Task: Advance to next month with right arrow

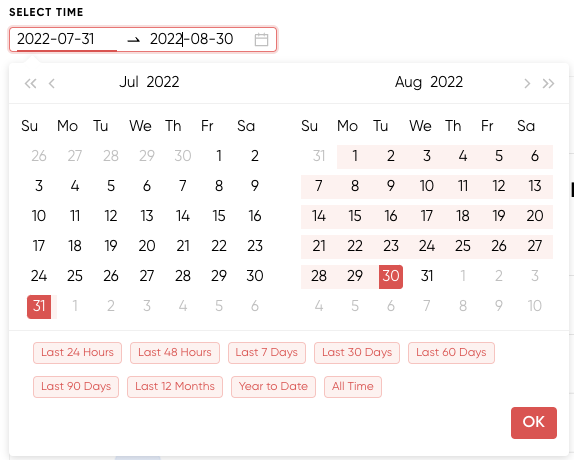Action: tap(527, 83)
